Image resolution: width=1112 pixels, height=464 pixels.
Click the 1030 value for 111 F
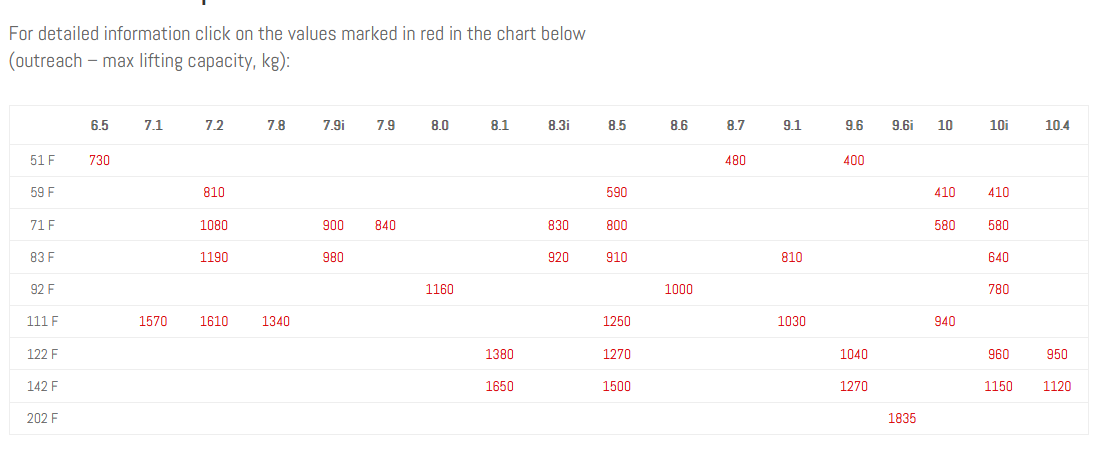[x=791, y=322]
